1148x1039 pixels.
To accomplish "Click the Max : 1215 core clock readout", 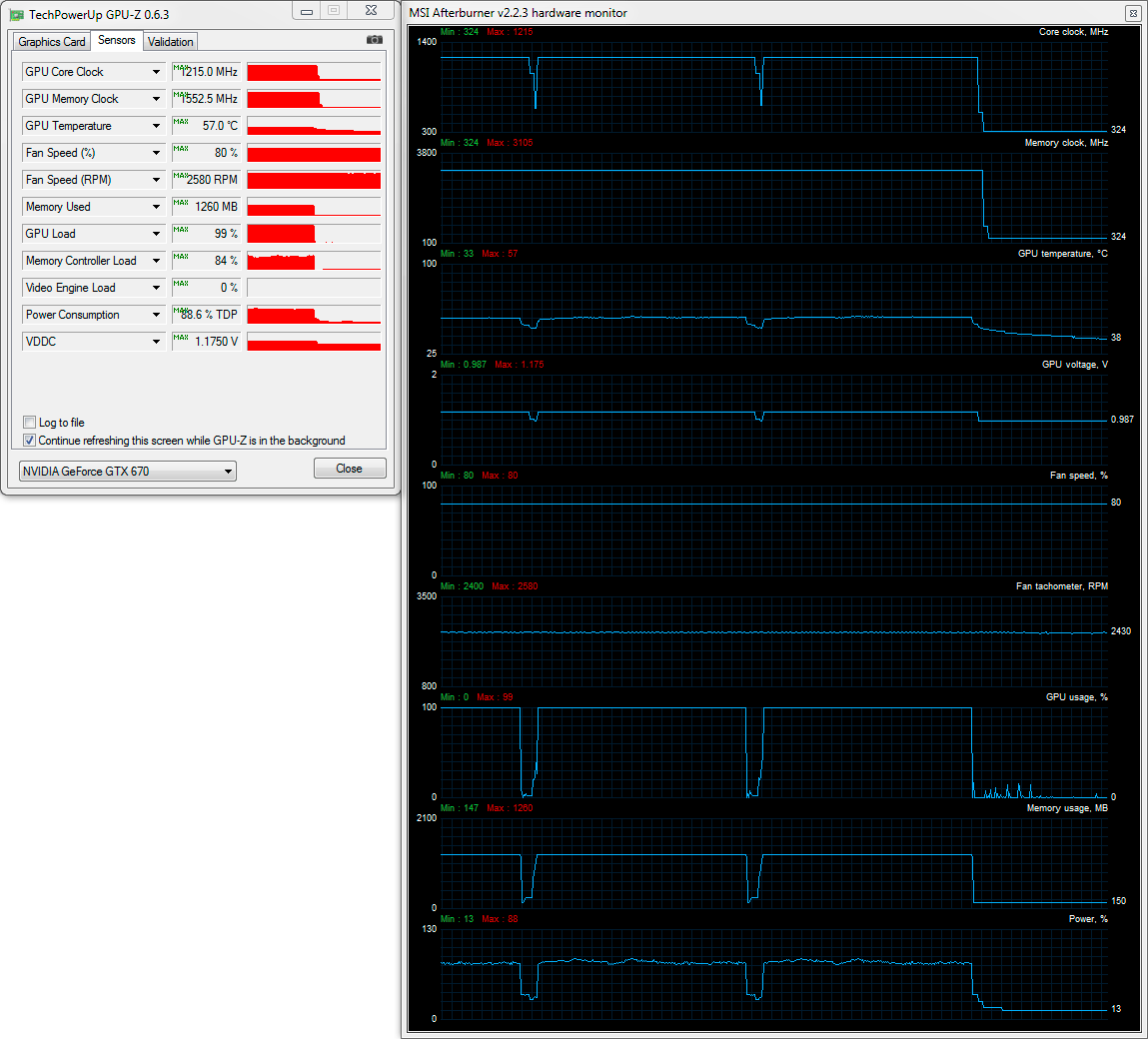I will click(510, 32).
